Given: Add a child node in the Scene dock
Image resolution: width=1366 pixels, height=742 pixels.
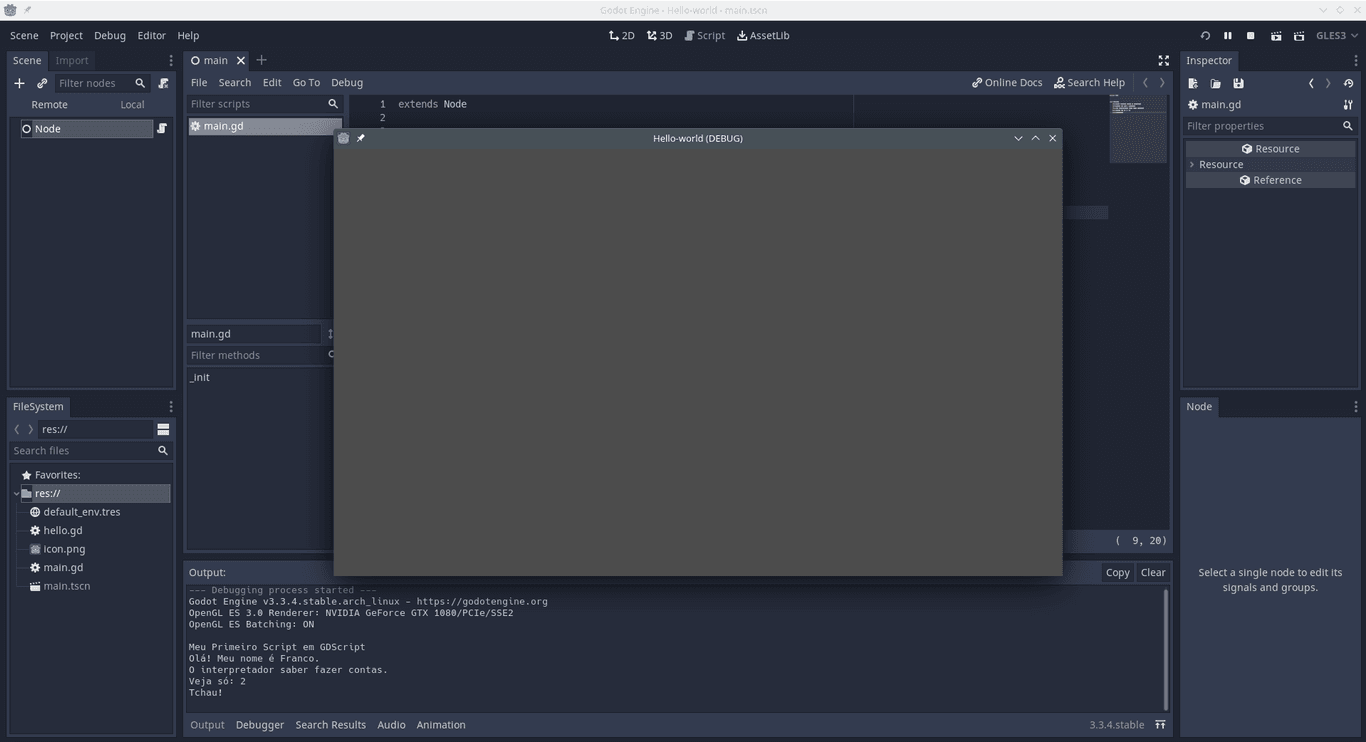Looking at the screenshot, I should (19, 83).
